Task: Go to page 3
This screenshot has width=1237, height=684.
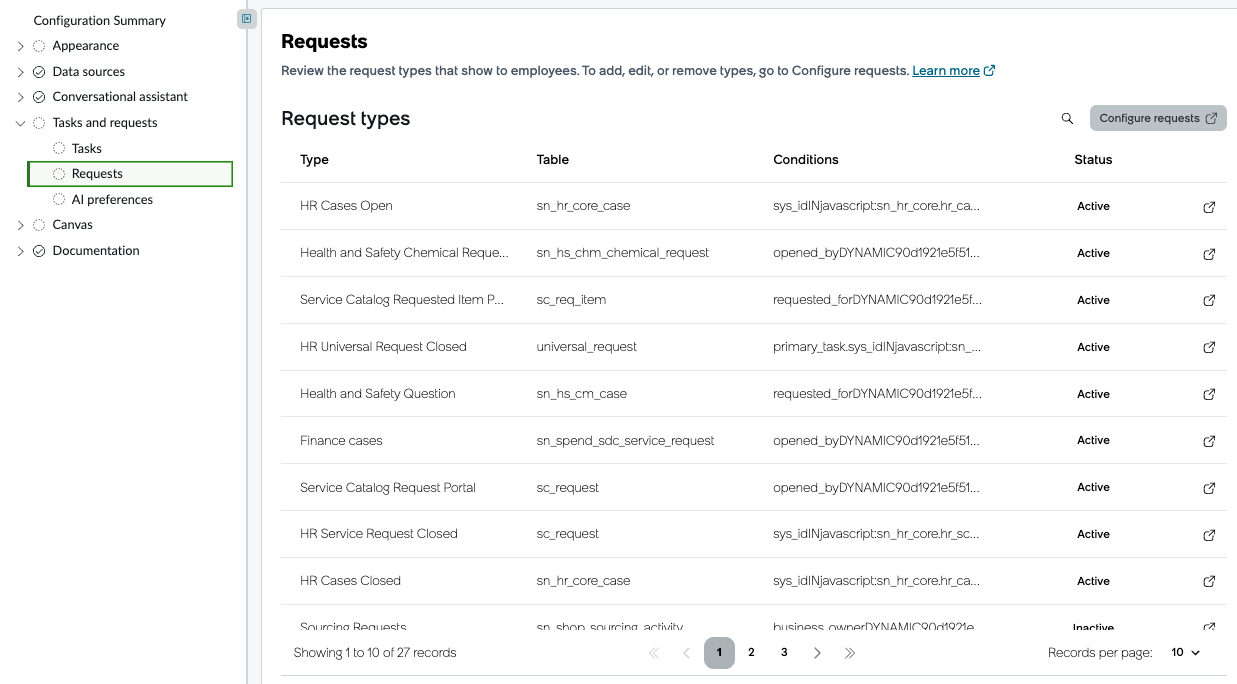Action: tap(784, 653)
